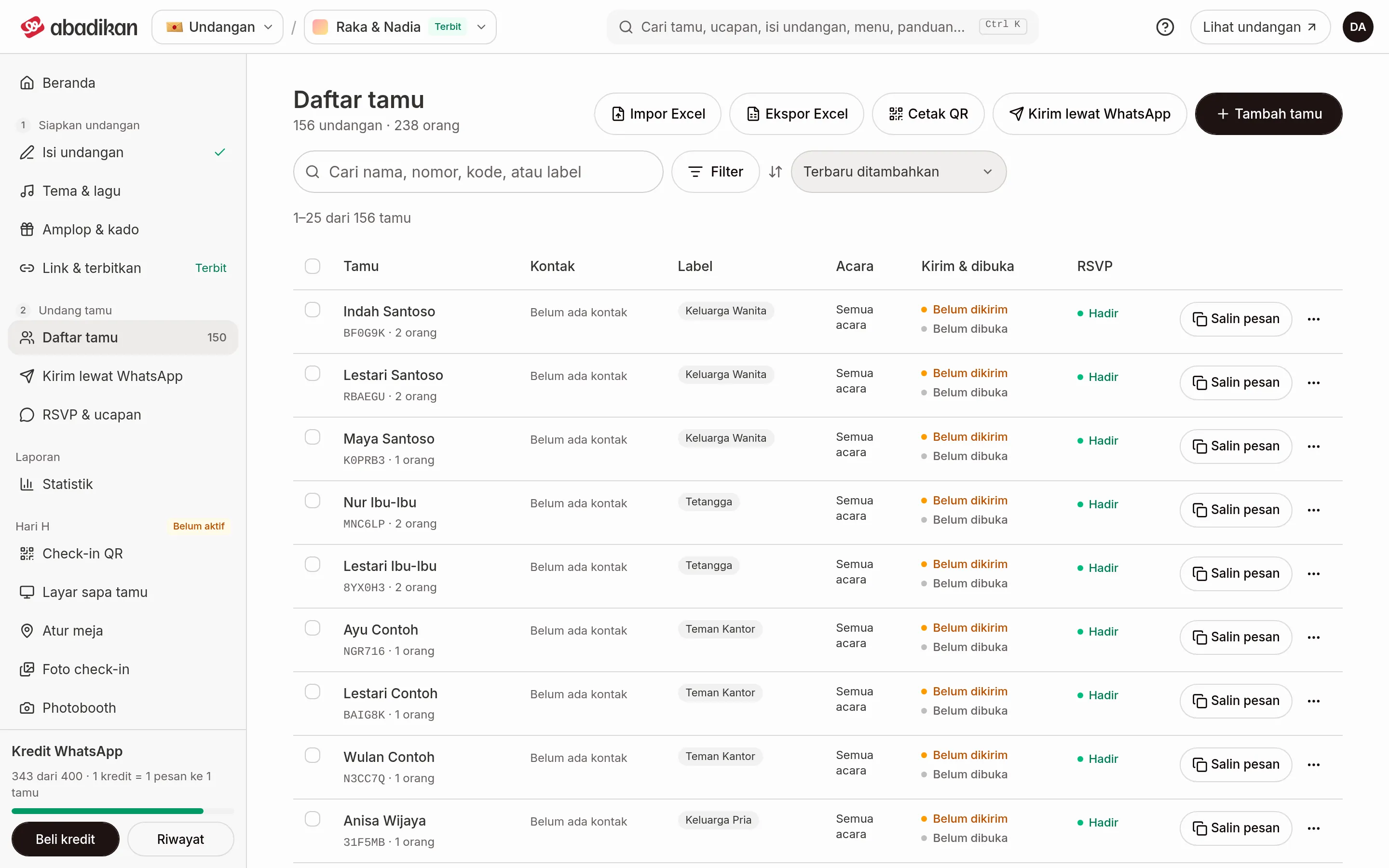Viewport: 1389px width, 868px height.
Task: Click the Tambah tamu button
Action: tap(1268, 114)
